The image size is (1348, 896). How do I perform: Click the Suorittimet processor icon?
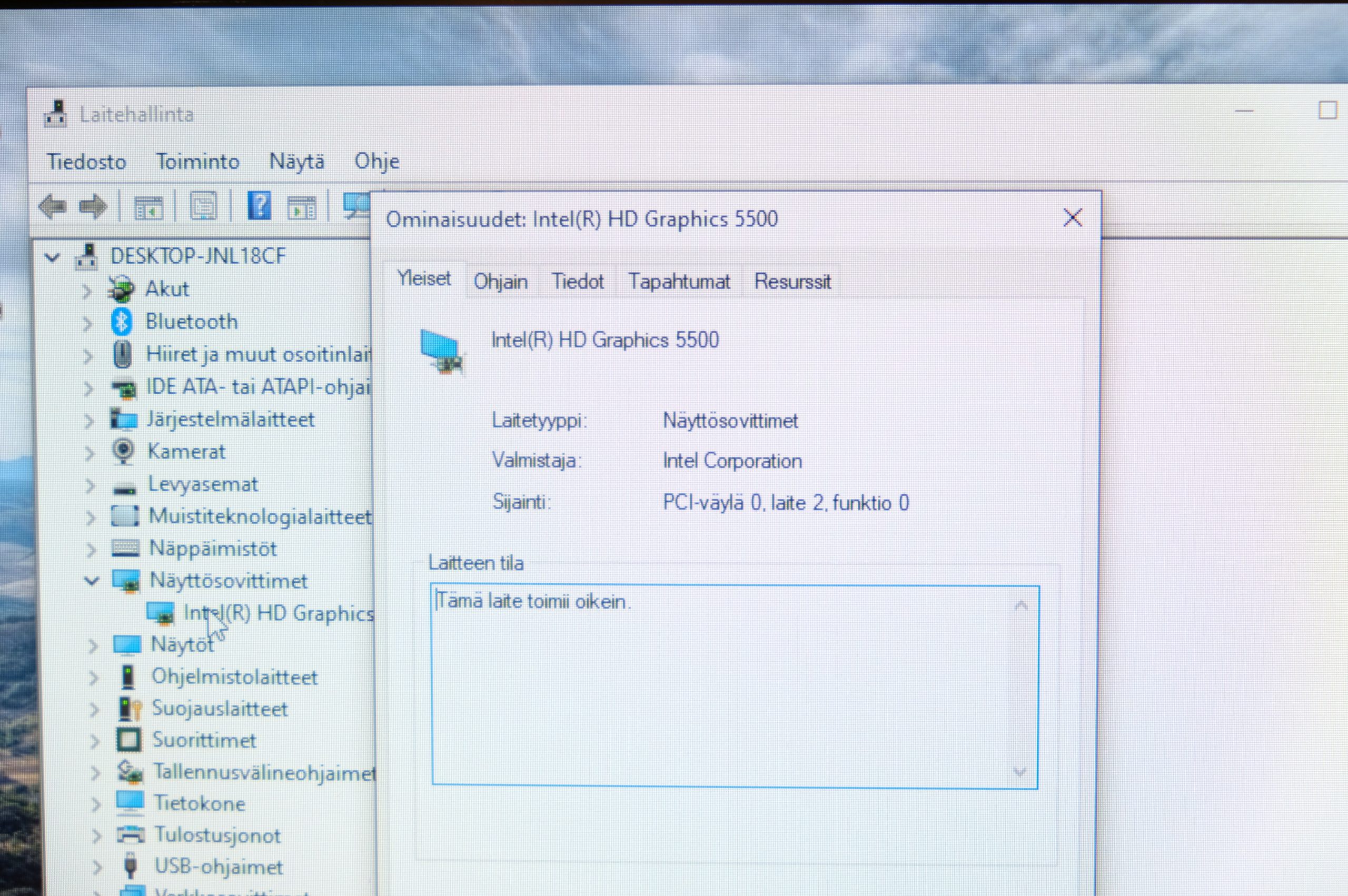(128, 740)
